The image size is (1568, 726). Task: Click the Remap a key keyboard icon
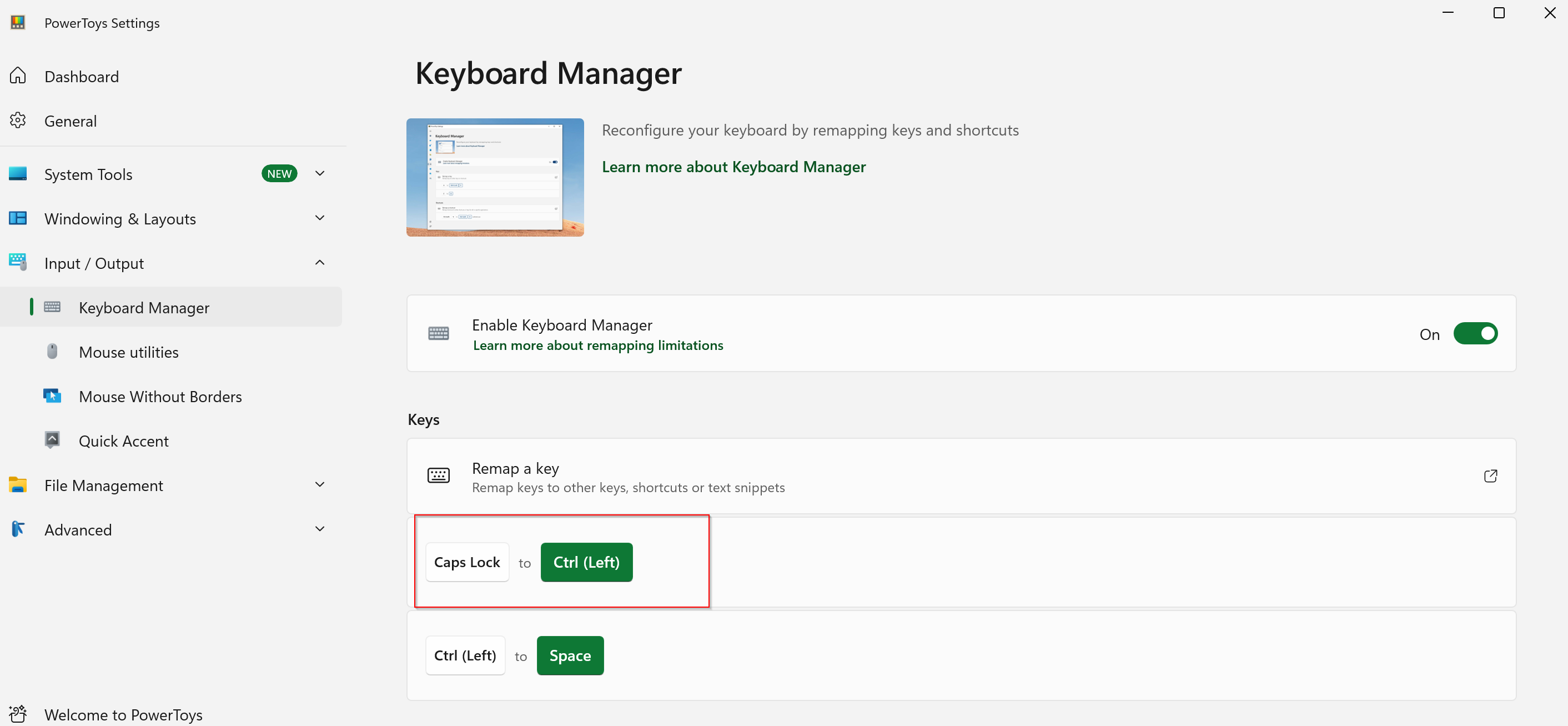[438, 475]
